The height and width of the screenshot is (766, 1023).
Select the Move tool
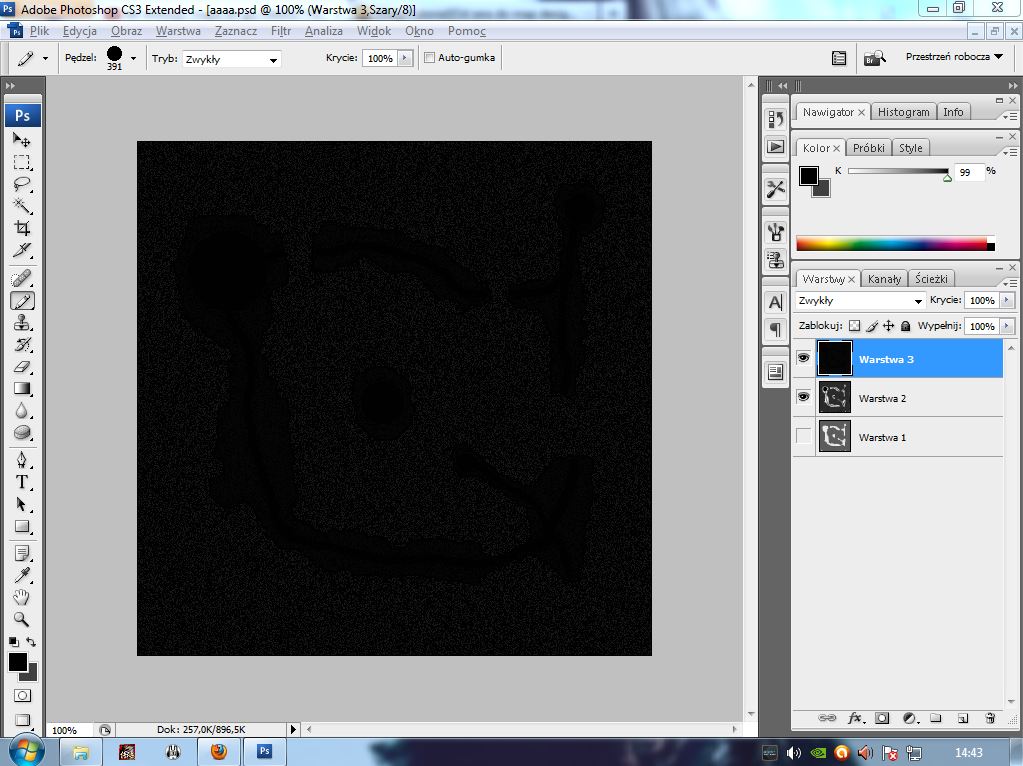pos(22,140)
